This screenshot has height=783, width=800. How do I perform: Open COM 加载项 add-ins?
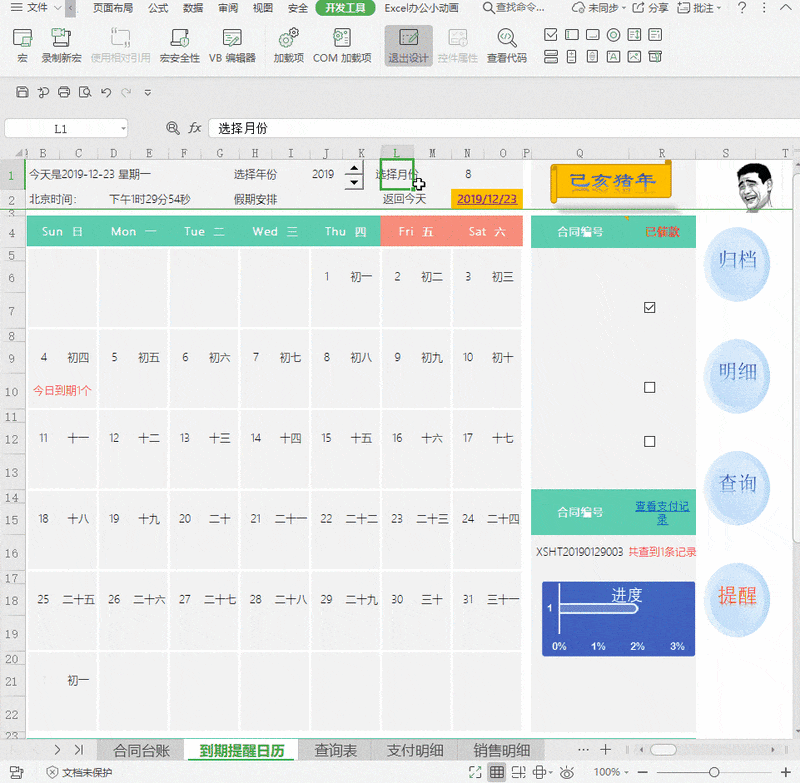click(342, 44)
